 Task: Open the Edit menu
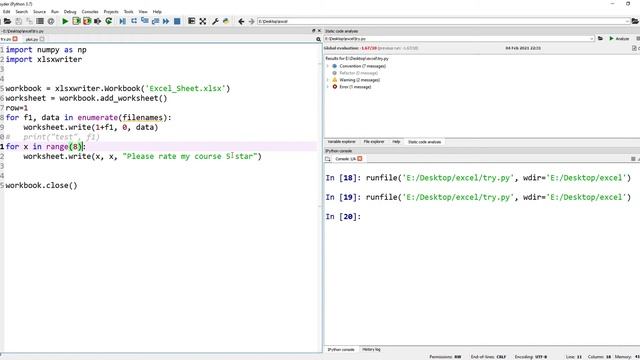coord(7,12)
